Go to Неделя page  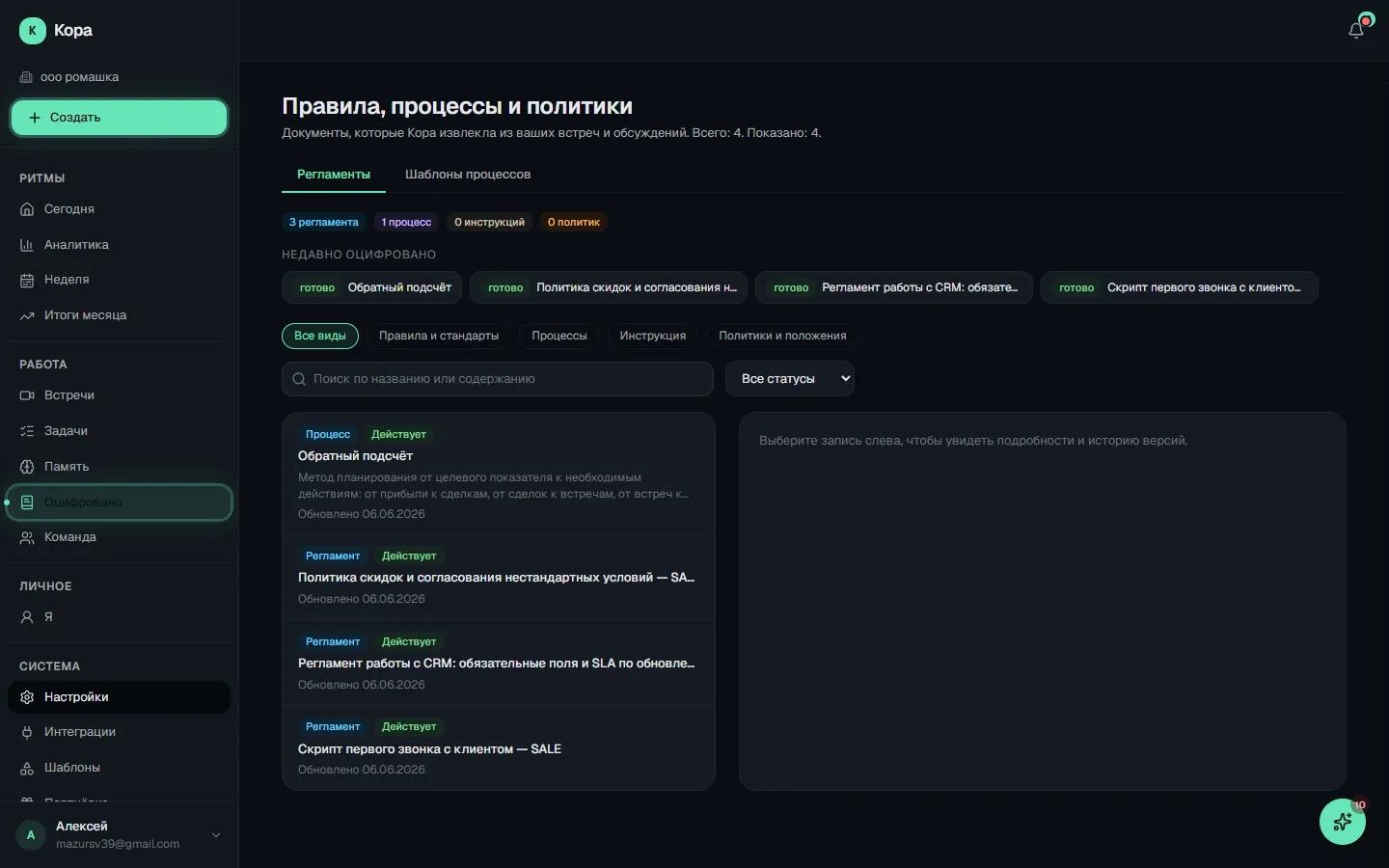coord(120,280)
